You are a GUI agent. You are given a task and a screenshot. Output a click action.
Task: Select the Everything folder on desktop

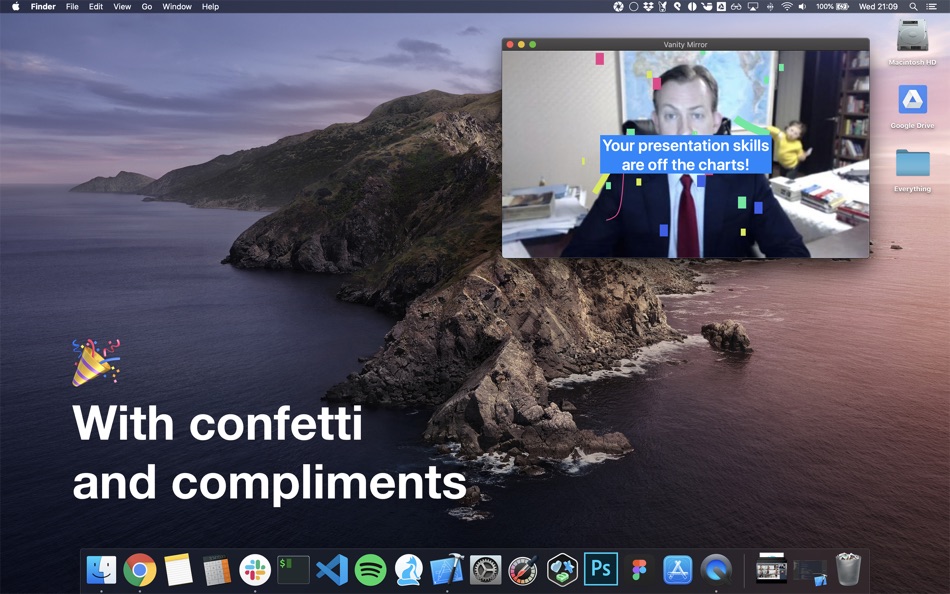(x=912, y=170)
